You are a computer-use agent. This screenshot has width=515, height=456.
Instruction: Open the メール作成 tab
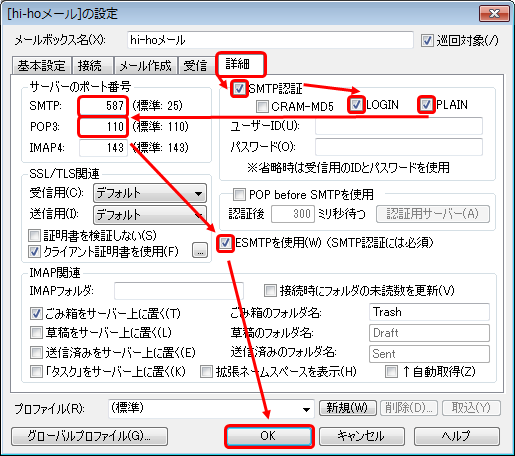[145, 65]
